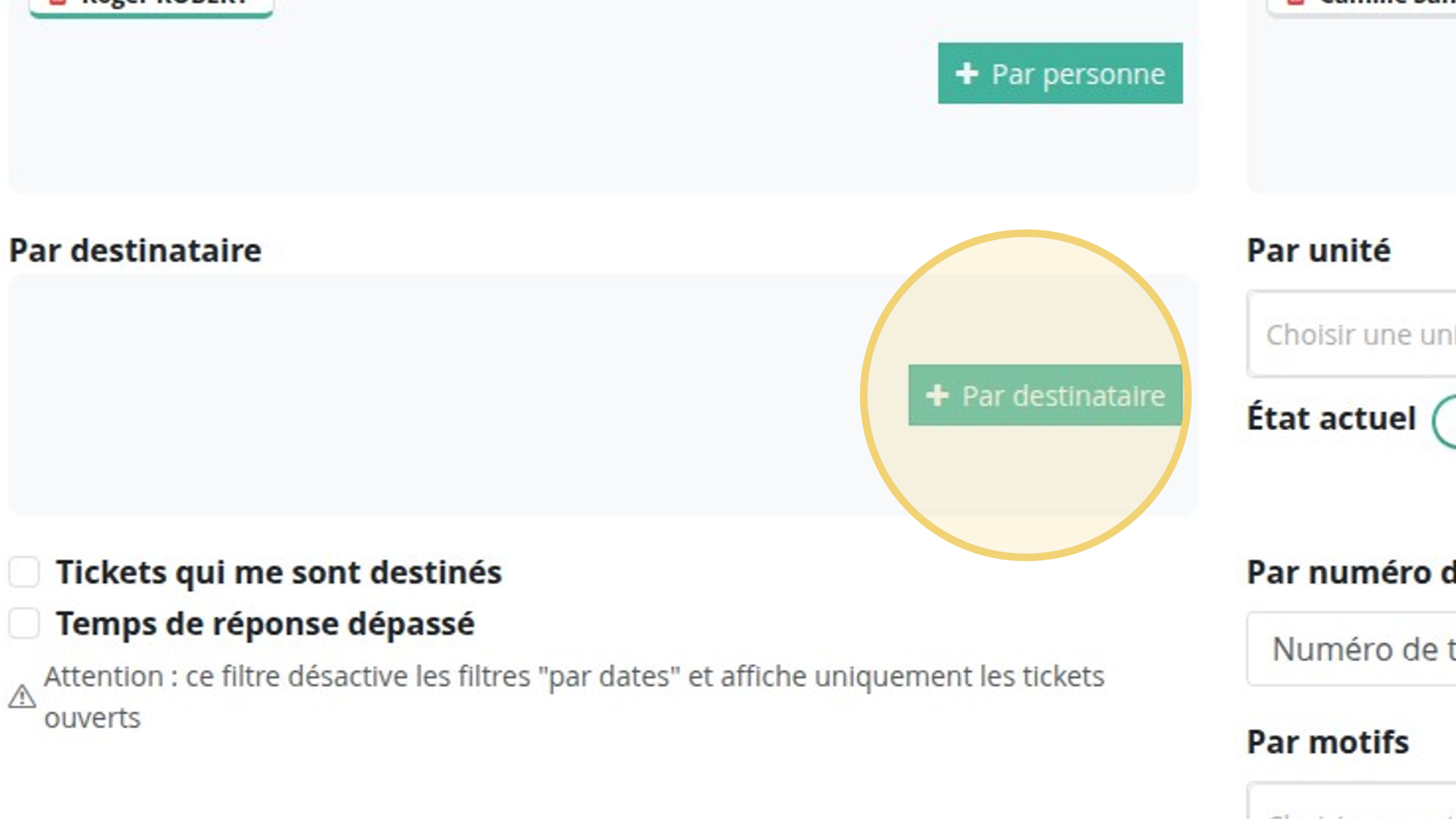The image size is (1456, 819).
Task: Click the Numéro de ticket input field
Action: (x=1351, y=649)
